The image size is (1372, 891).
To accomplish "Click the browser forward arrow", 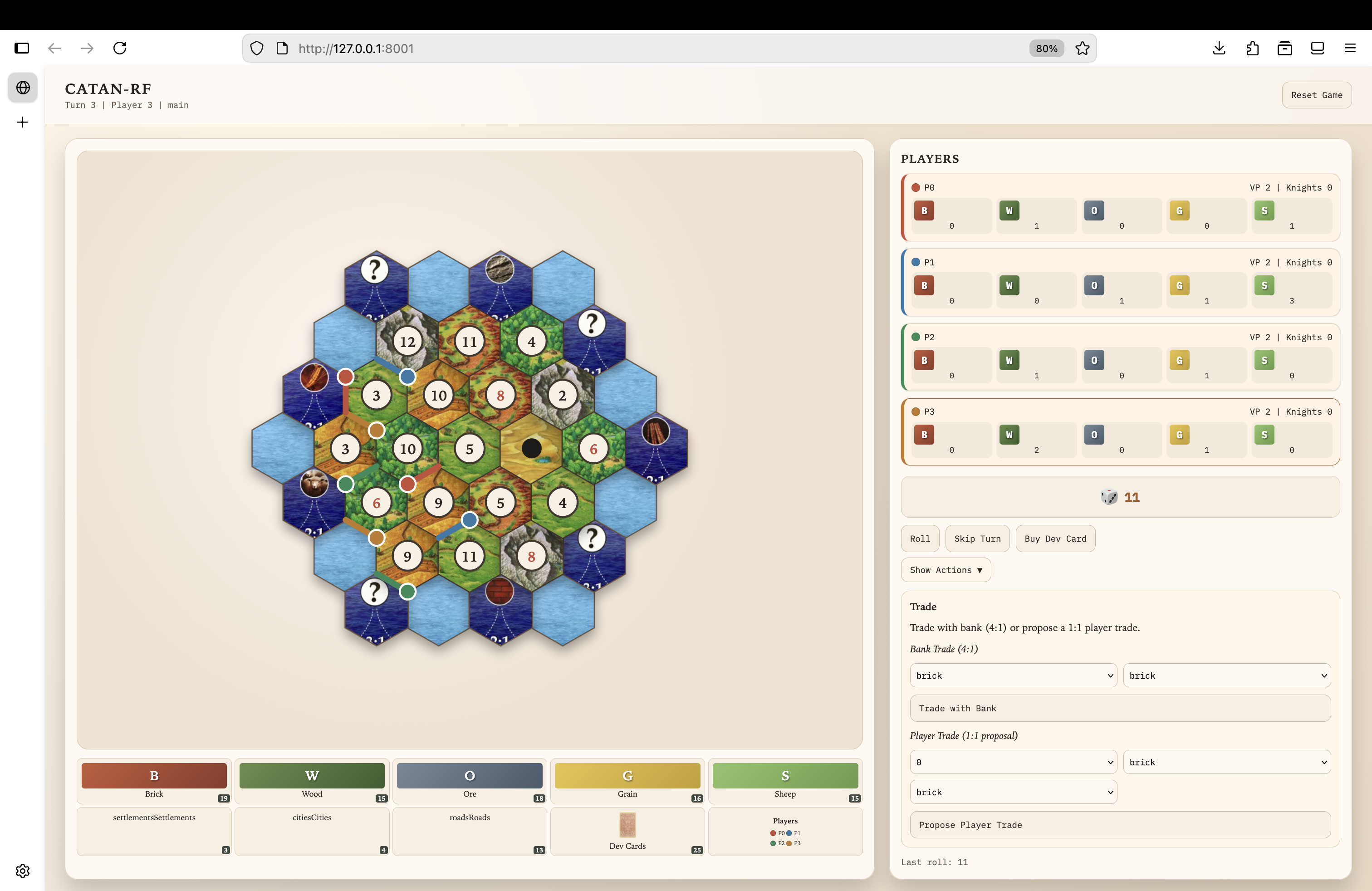I will pyautogui.click(x=87, y=49).
